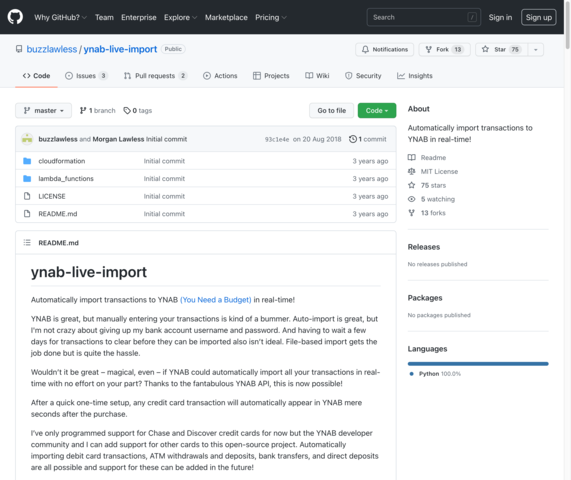The image size is (571, 480).
Task: Open the master branch dropdown
Action: point(43,110)
